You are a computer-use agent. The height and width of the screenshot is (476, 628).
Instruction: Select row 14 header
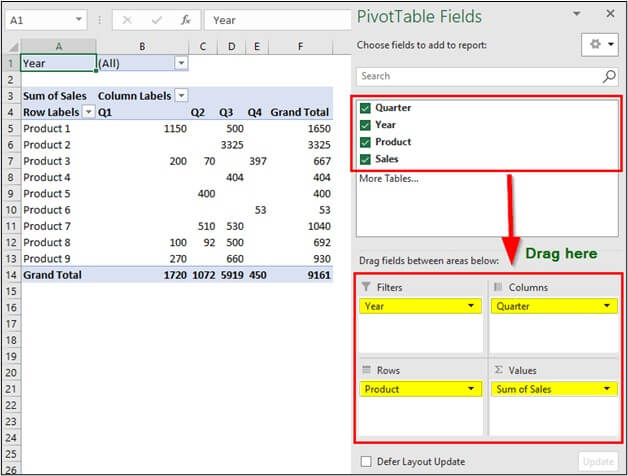11,275
